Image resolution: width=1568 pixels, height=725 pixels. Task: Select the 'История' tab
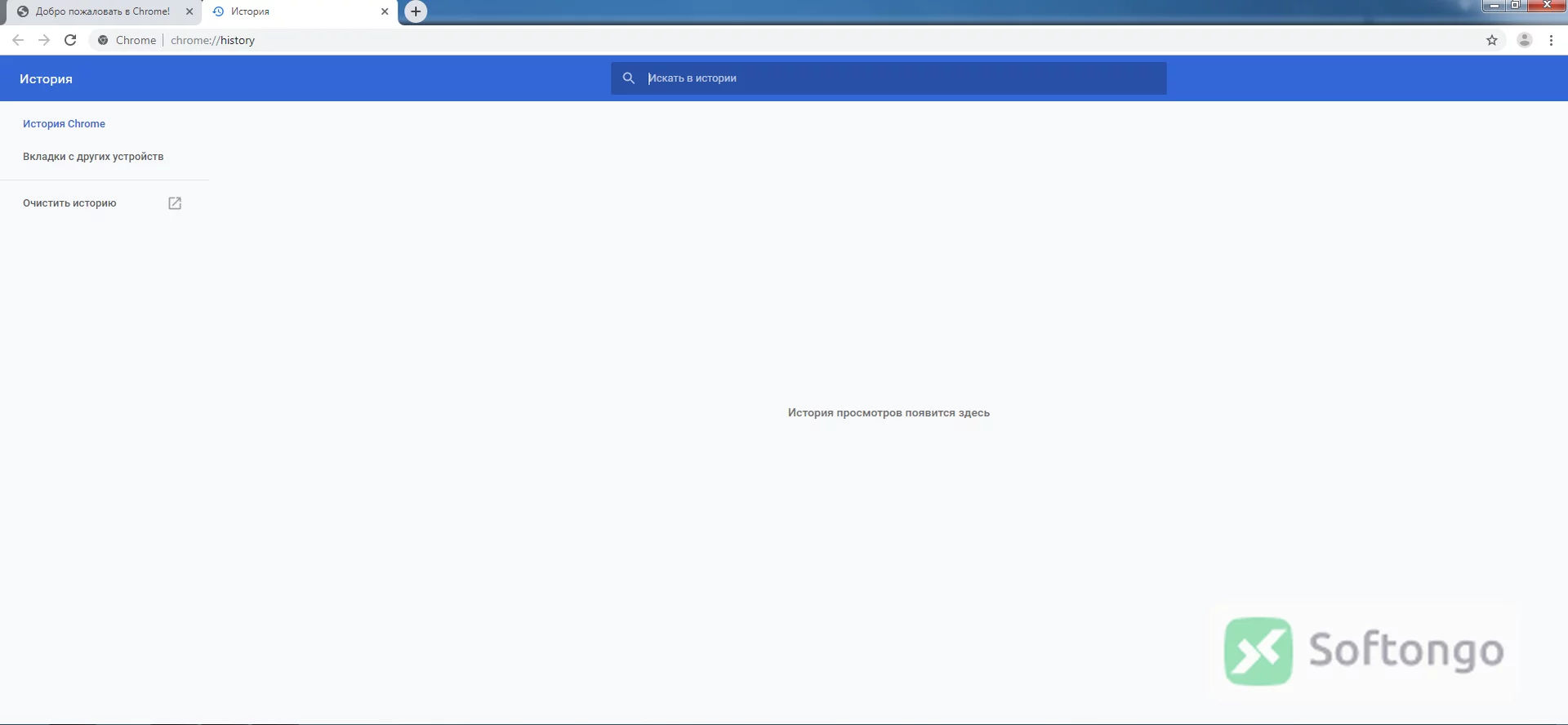[x=299, y=11]
